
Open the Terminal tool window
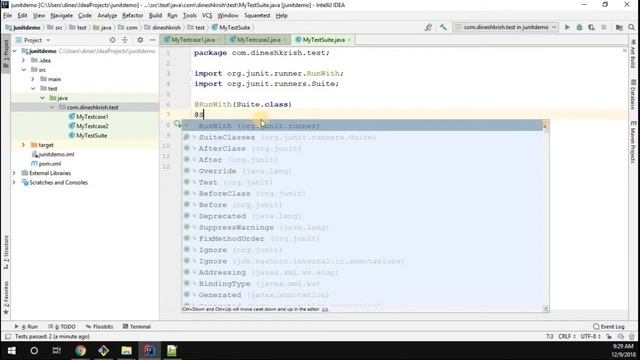[x=137, y=327]
